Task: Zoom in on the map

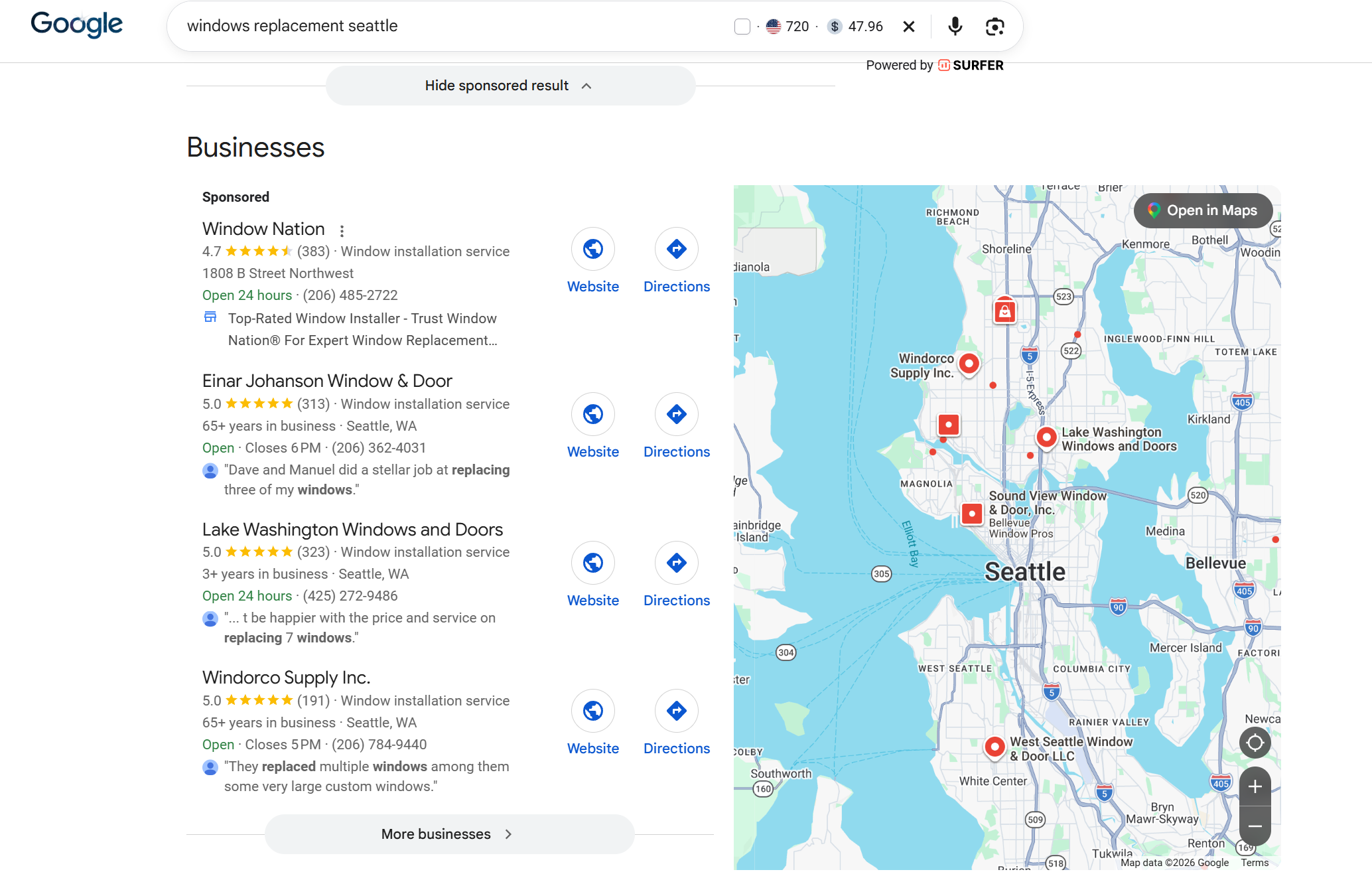Action: coord(1255,787)
